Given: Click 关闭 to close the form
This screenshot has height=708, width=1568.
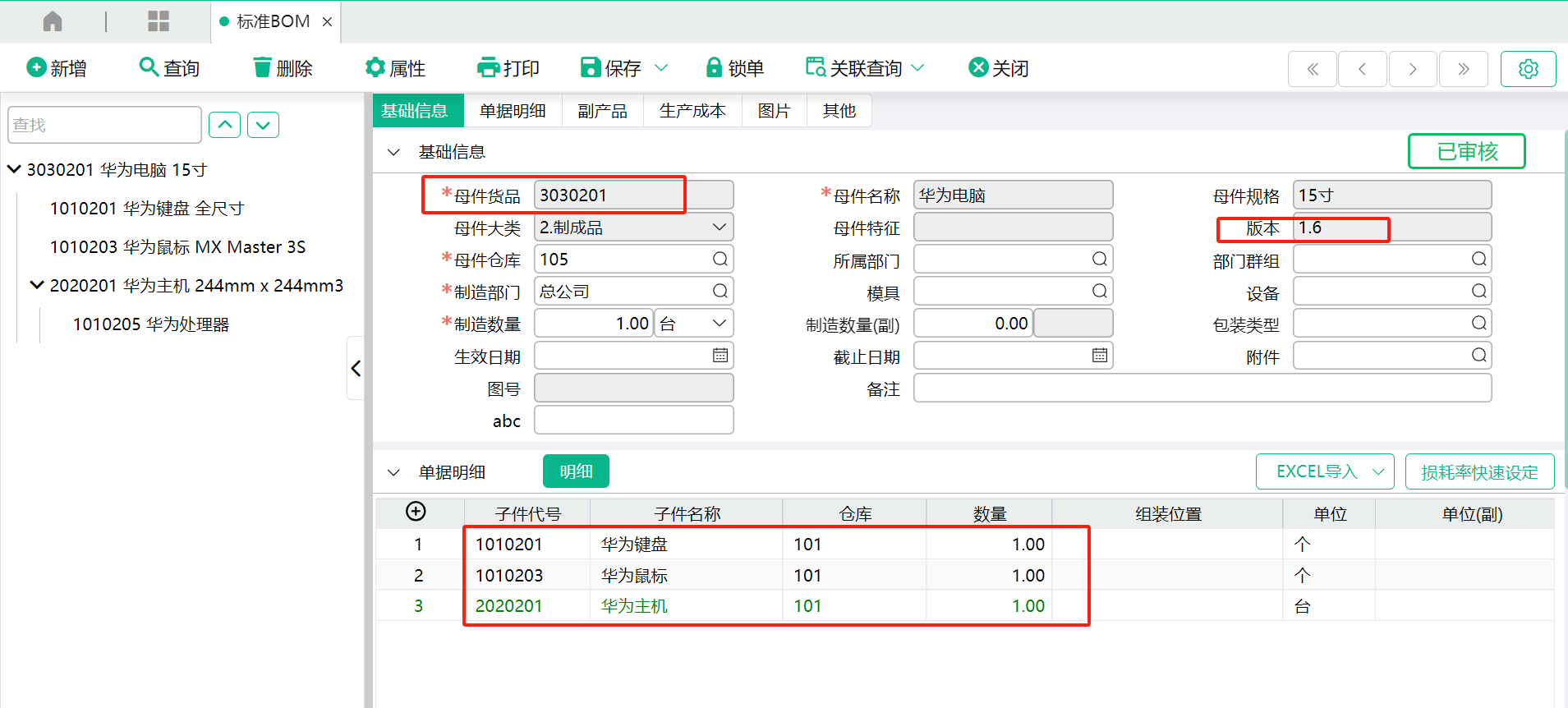Looking at the screenshot, I should 998,68.
